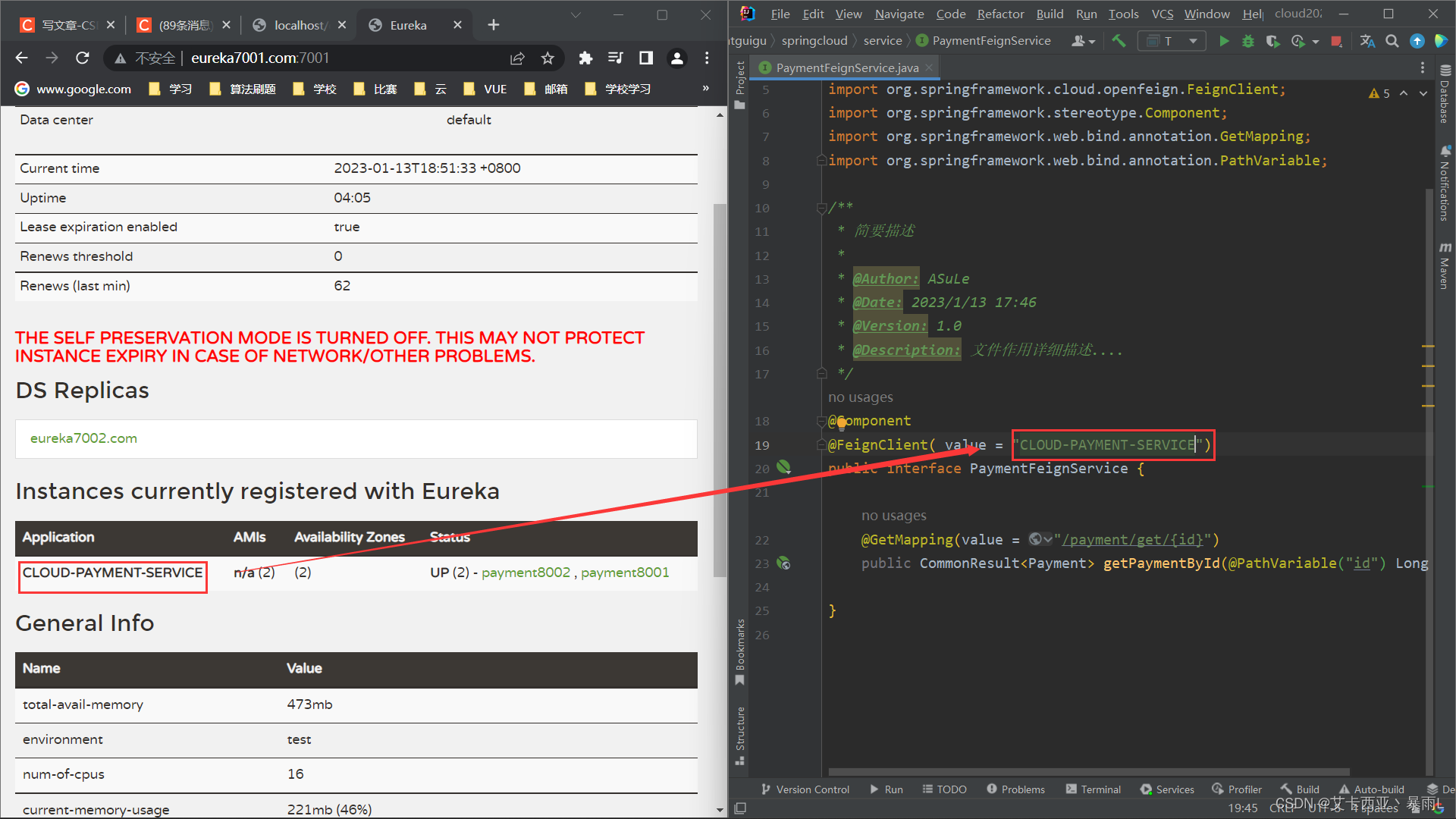Open the Terminal tool window tab
Viewport: 1456px width, 819px height.
click(x=1093, y=789)
